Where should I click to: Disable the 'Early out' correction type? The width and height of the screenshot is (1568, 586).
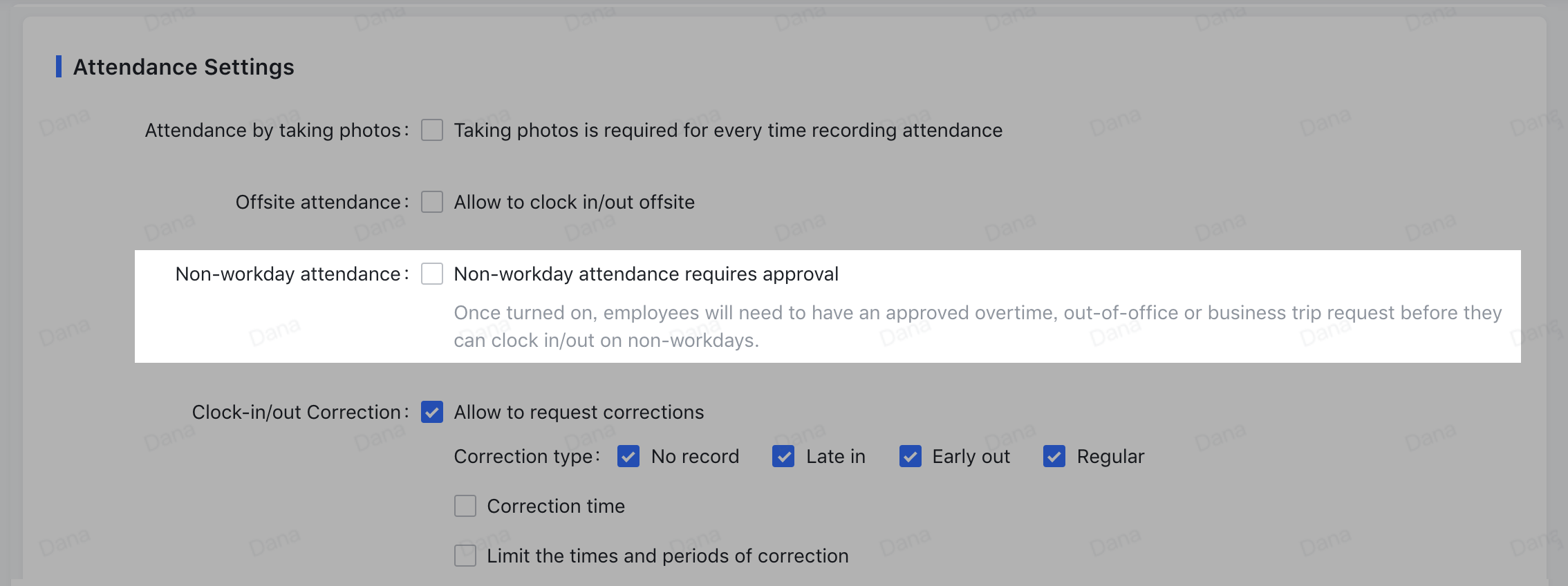911,456
